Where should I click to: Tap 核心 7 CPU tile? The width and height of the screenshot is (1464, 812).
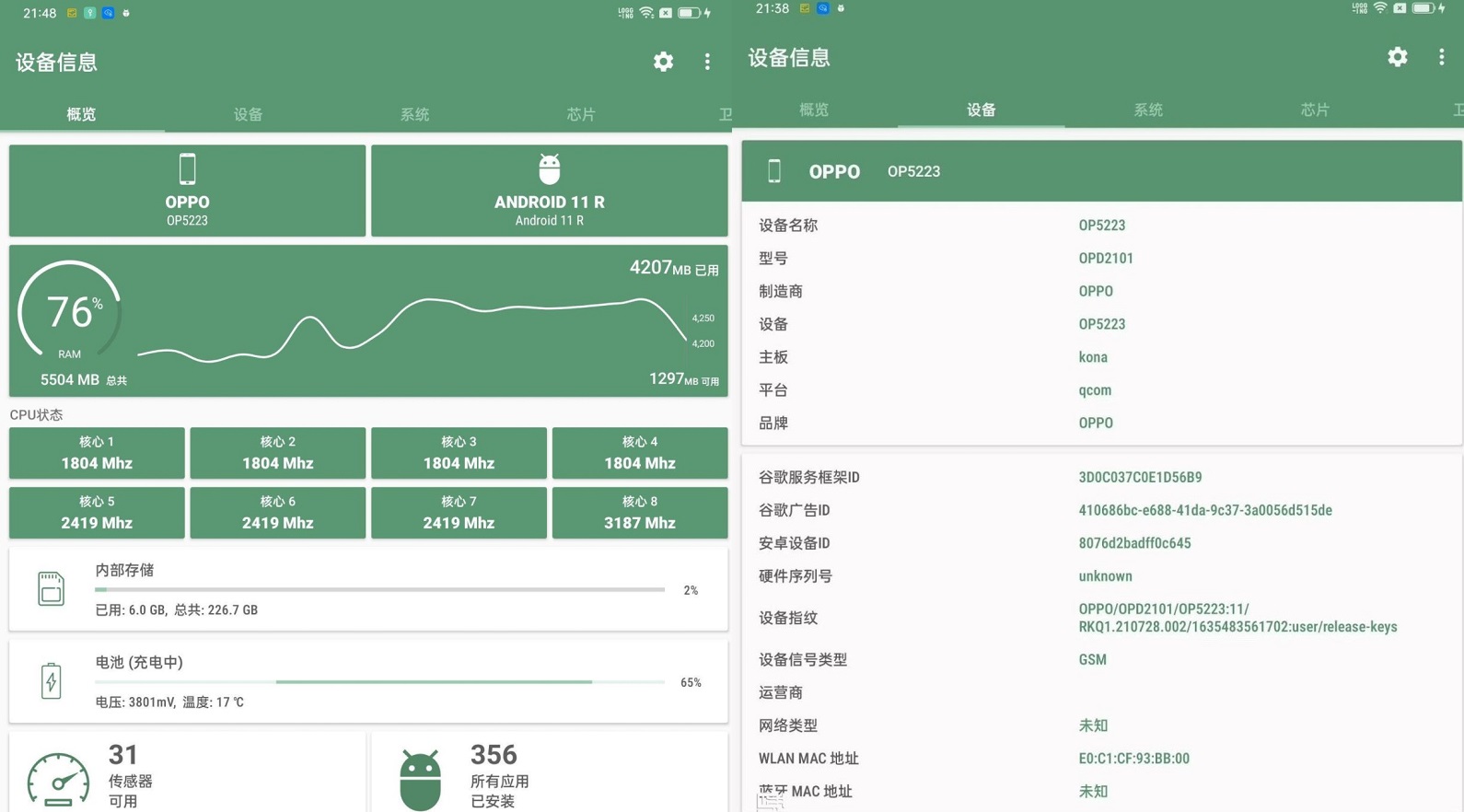click(459, 513)
